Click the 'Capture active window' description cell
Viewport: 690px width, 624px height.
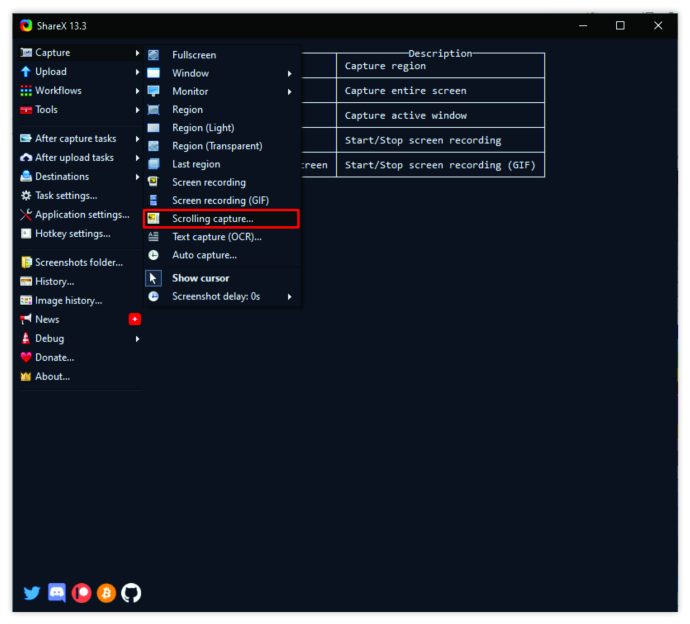click(x=440, y=115)
